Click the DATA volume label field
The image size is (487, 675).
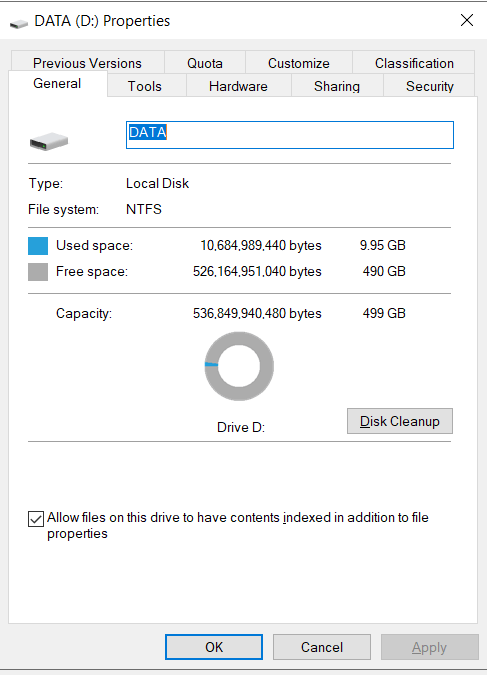(x=290, y=135)
